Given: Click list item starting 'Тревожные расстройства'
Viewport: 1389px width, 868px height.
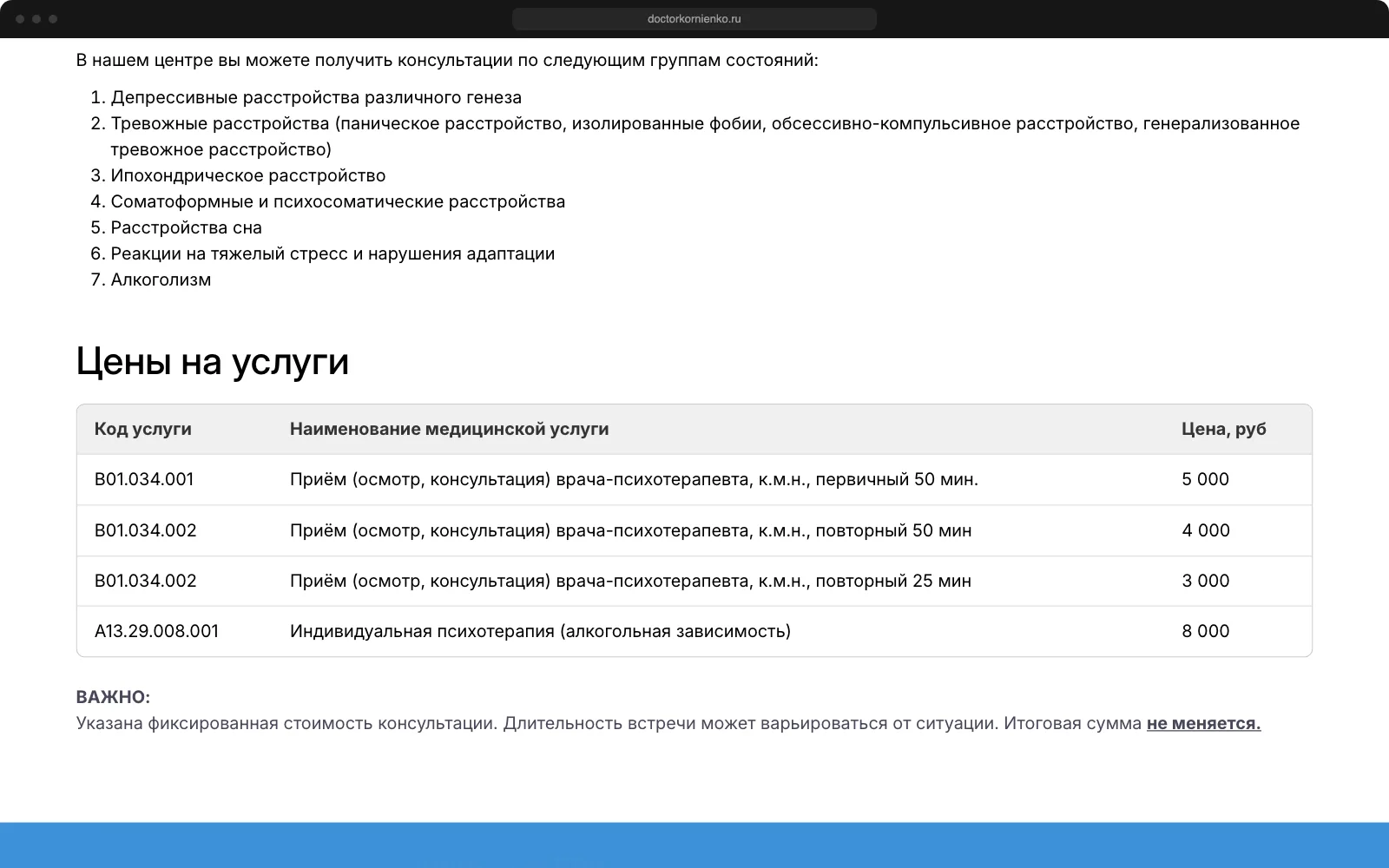Looking at the screenshot, I should (705, 136).
